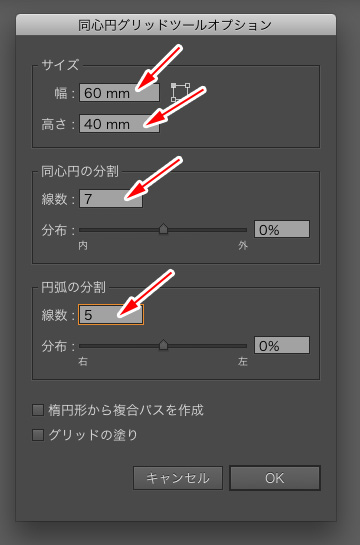The image size is (360, 545).
Task: Click the 同心円の分割 分布 0% field
Action: click(282, 229)
